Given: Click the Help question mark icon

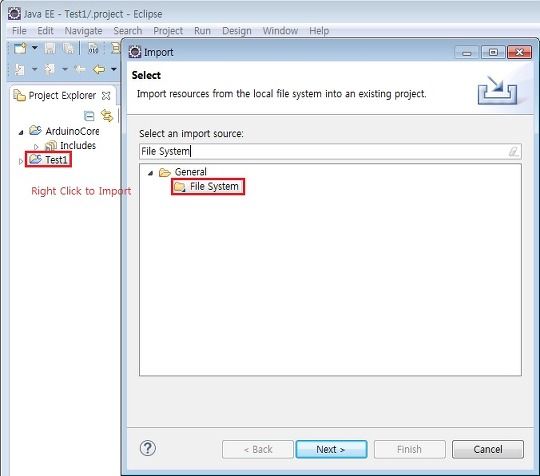Looking at the screenshot, I should 148,448.
